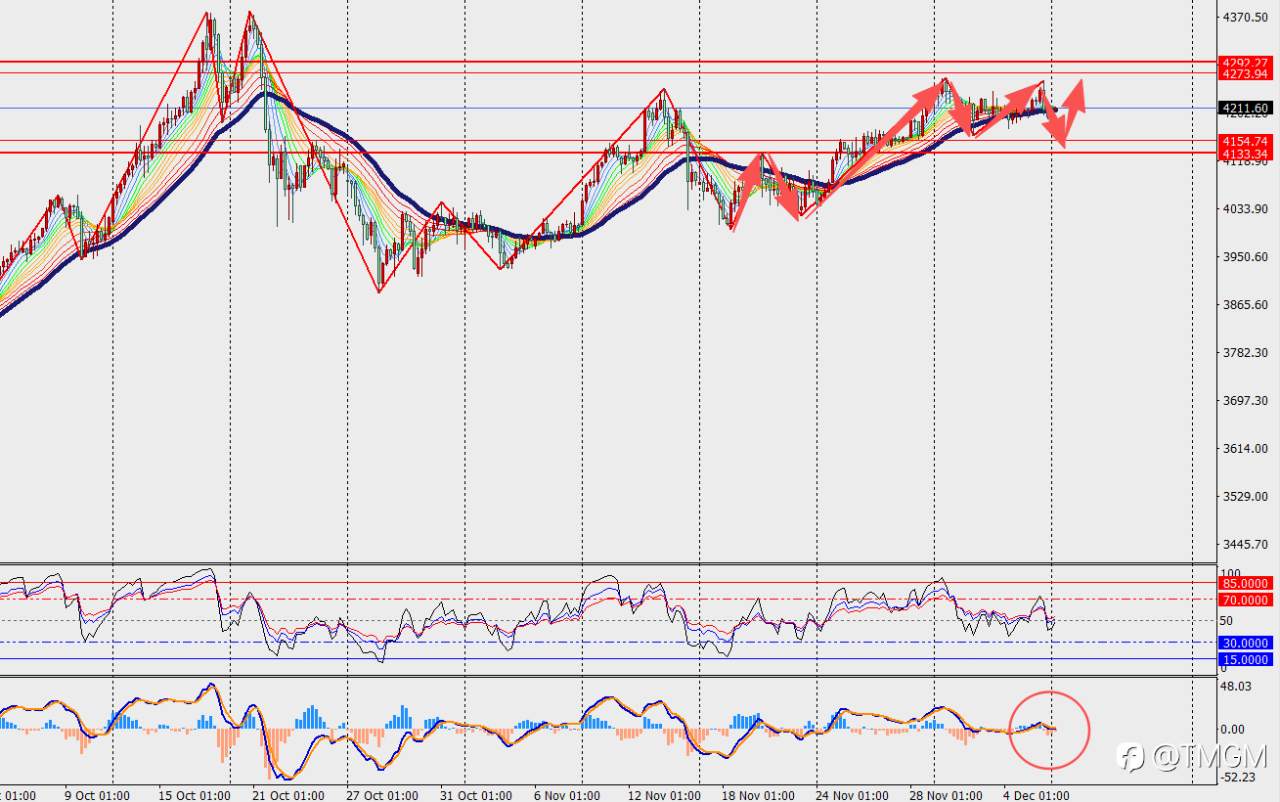Click the 3445.70 price axis value
The image size is (1280, 802).
(x=1245, y=545)
